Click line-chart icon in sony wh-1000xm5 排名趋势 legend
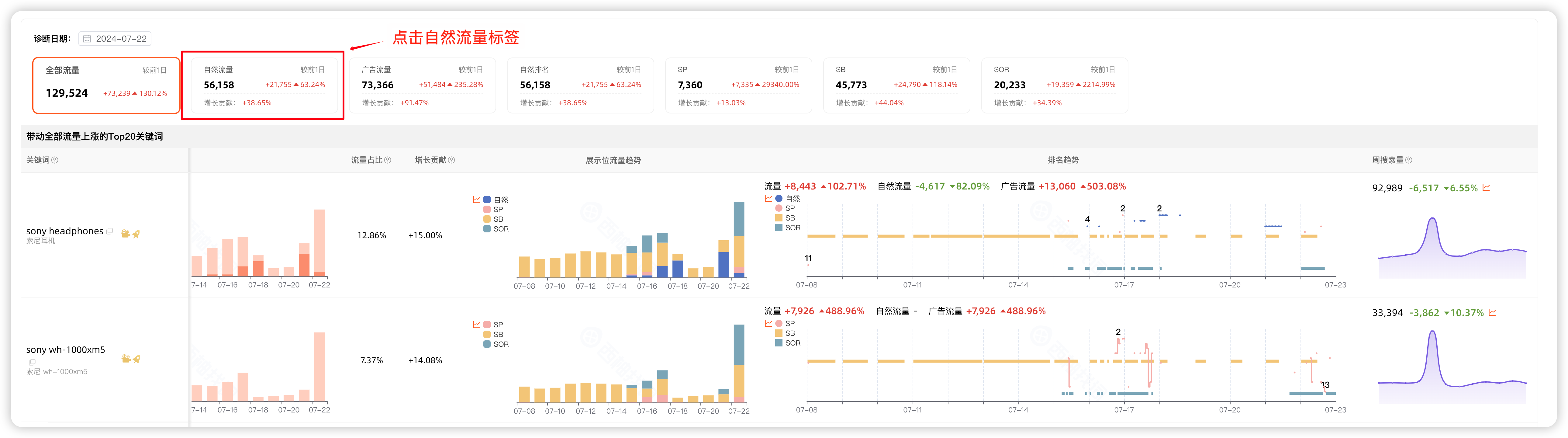This screenshot has height=438, width=1568. (768, 323)
